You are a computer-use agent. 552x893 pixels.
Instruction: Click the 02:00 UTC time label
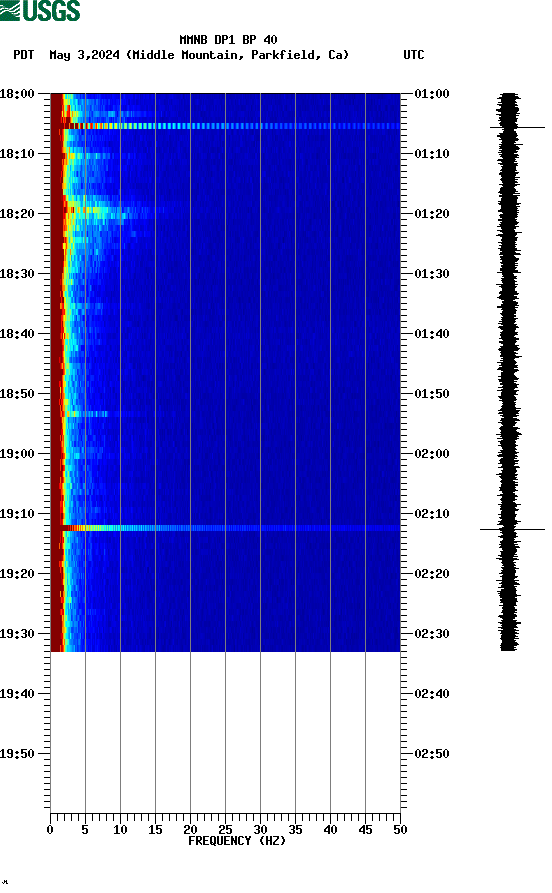(x=432, y=454)
